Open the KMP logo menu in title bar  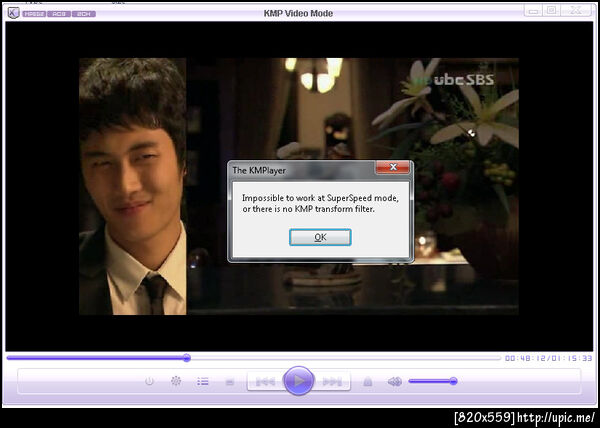click(13, 13)
